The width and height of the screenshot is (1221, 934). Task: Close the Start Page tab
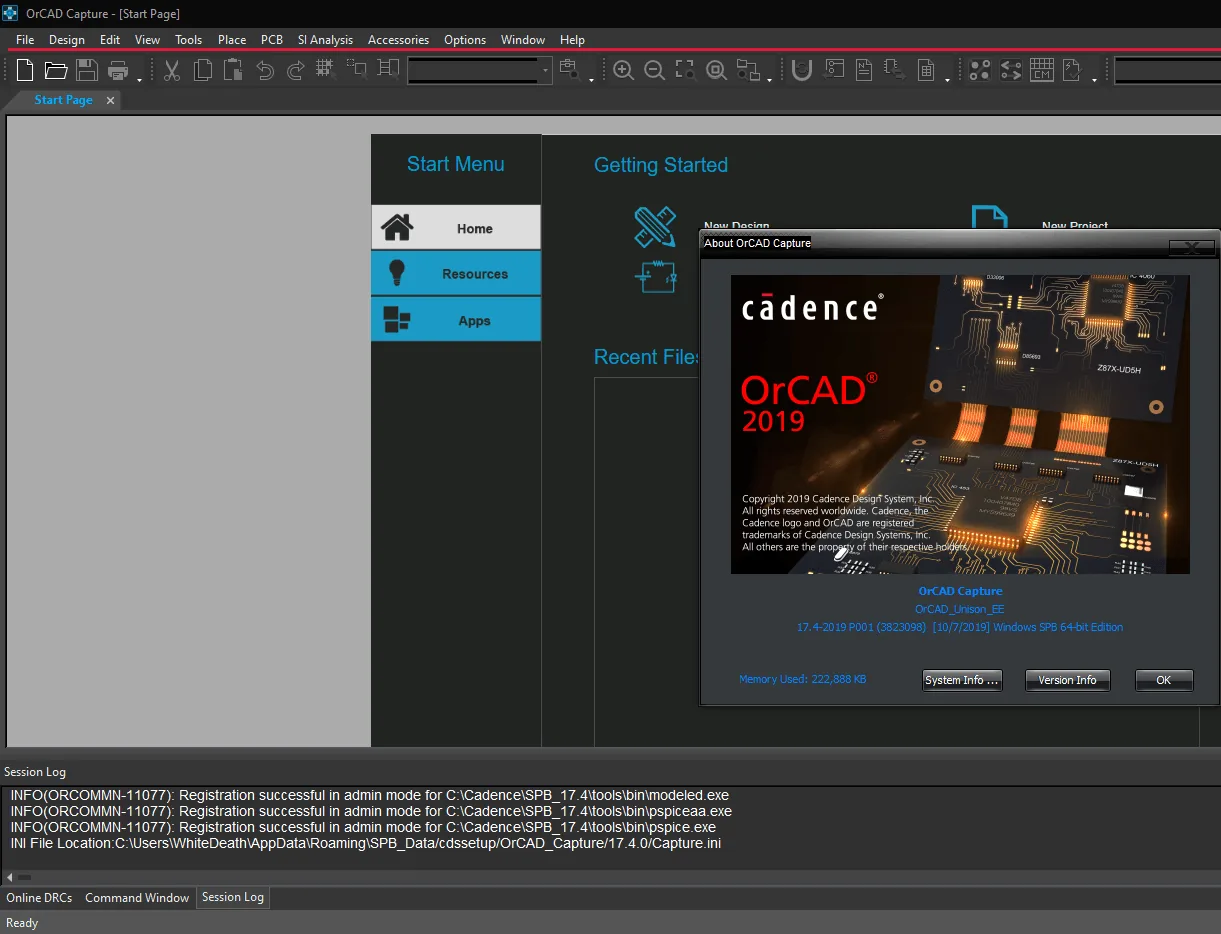(111, 100)
